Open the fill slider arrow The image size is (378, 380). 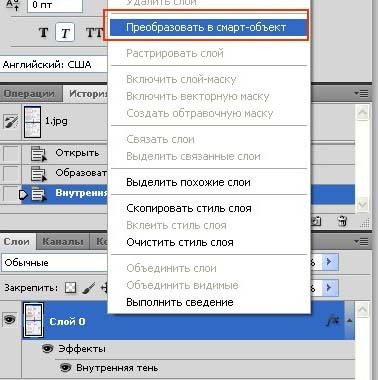coord(330,287)
